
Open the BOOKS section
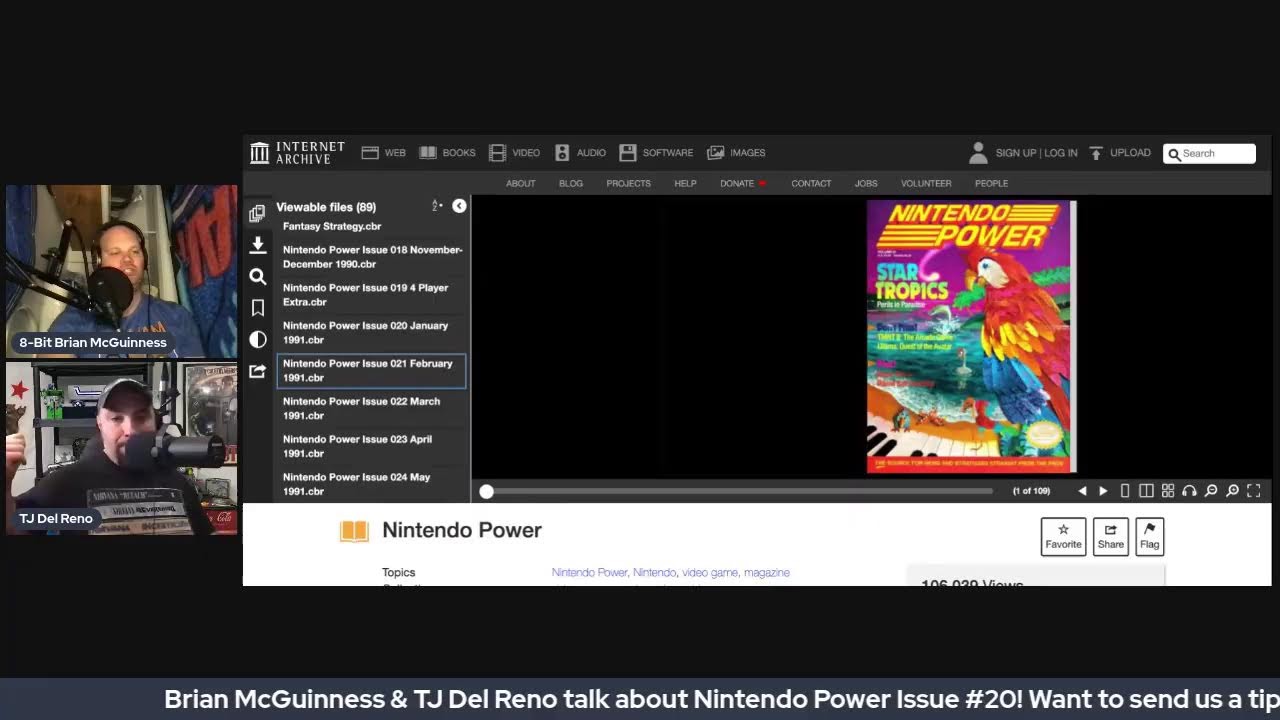[x=447, y=153]
